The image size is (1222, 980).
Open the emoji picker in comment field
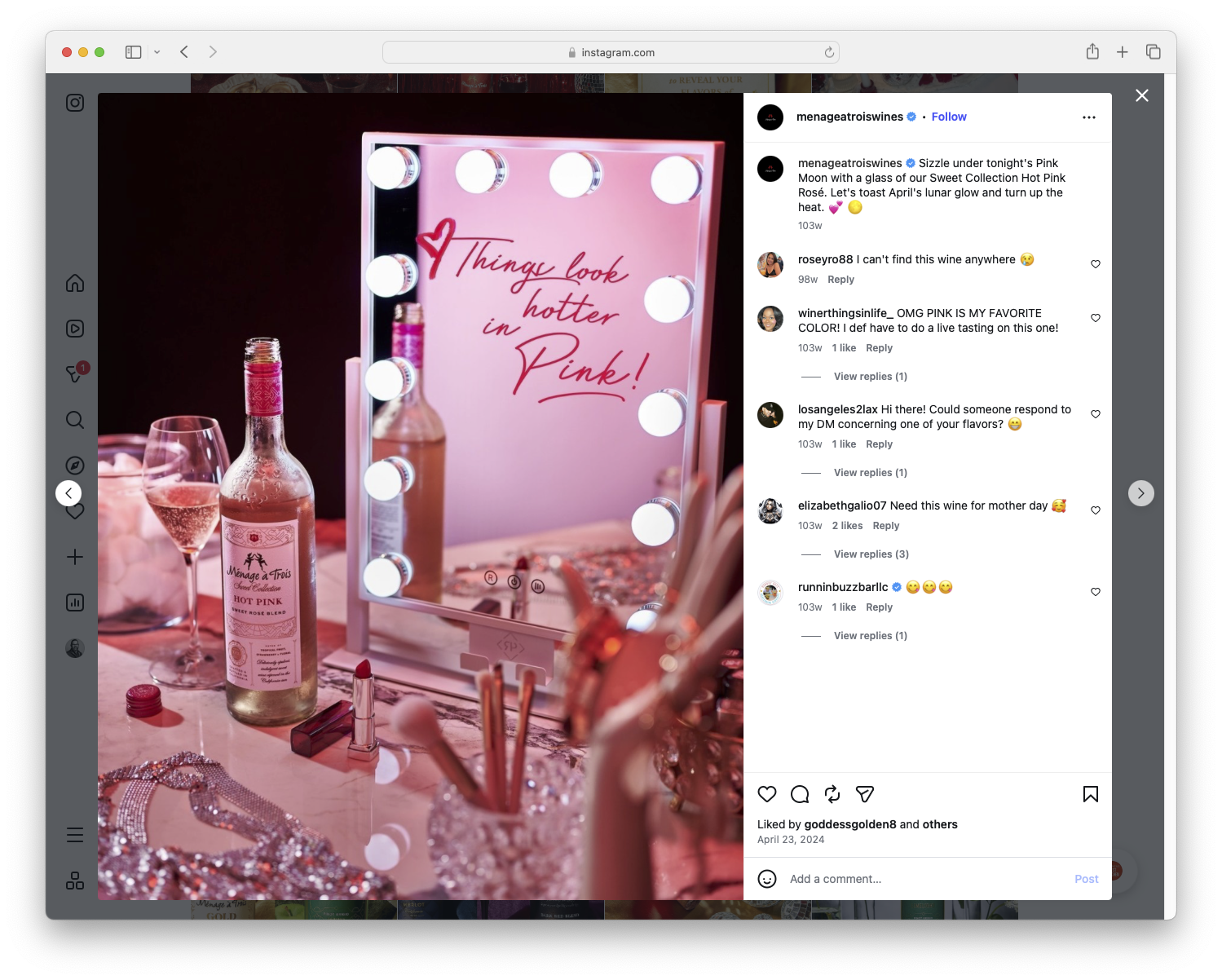767,879
